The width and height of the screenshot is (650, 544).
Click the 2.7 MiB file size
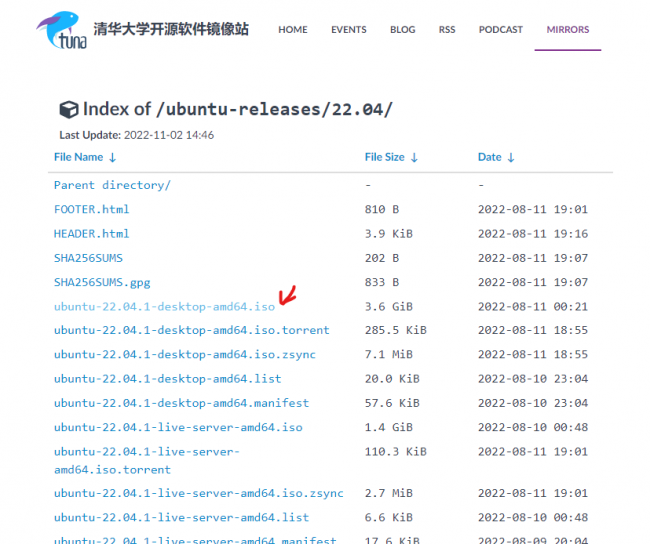(x=389, y=493)
